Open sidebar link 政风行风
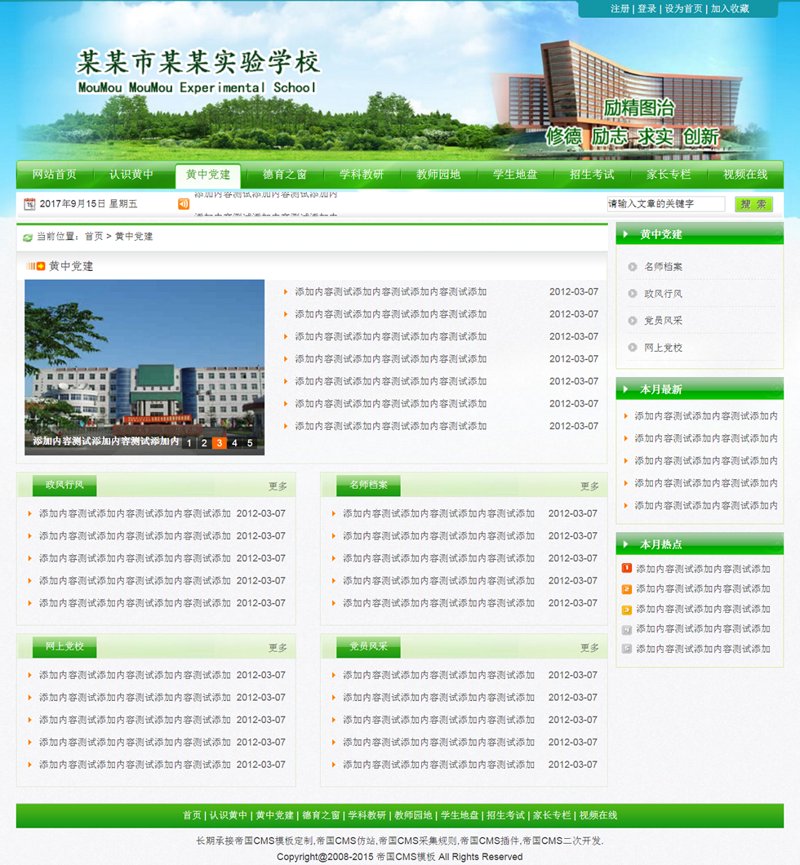This screenshot has width=800, height=865. pos(663,293)
